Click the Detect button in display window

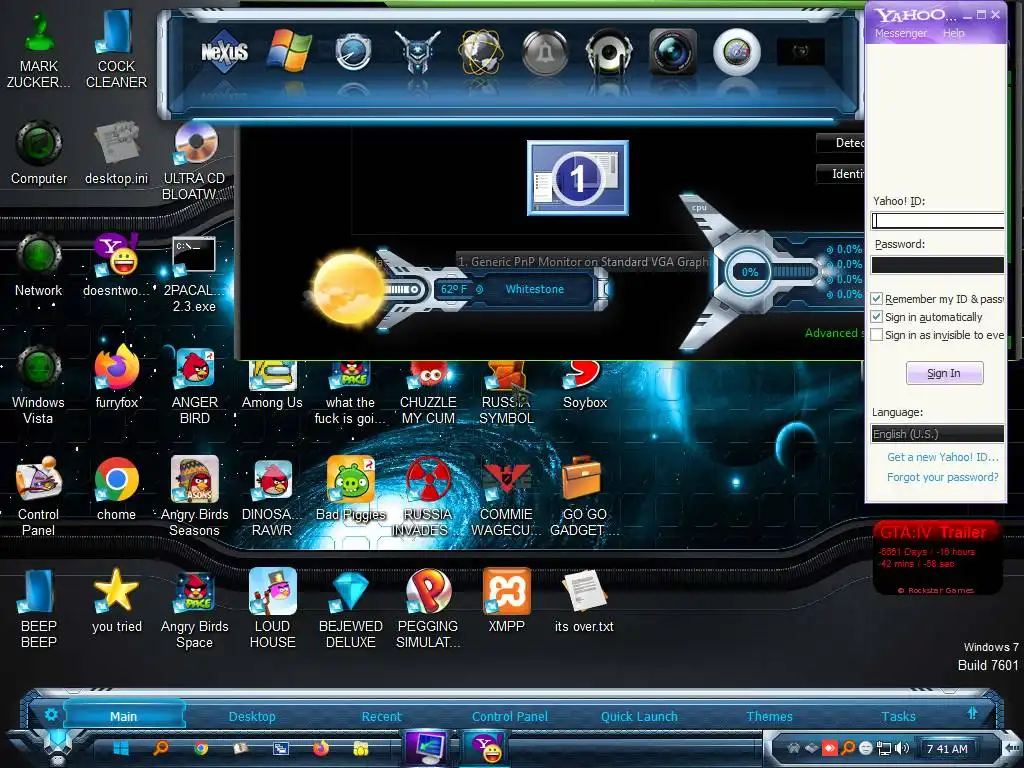(841, 142)
